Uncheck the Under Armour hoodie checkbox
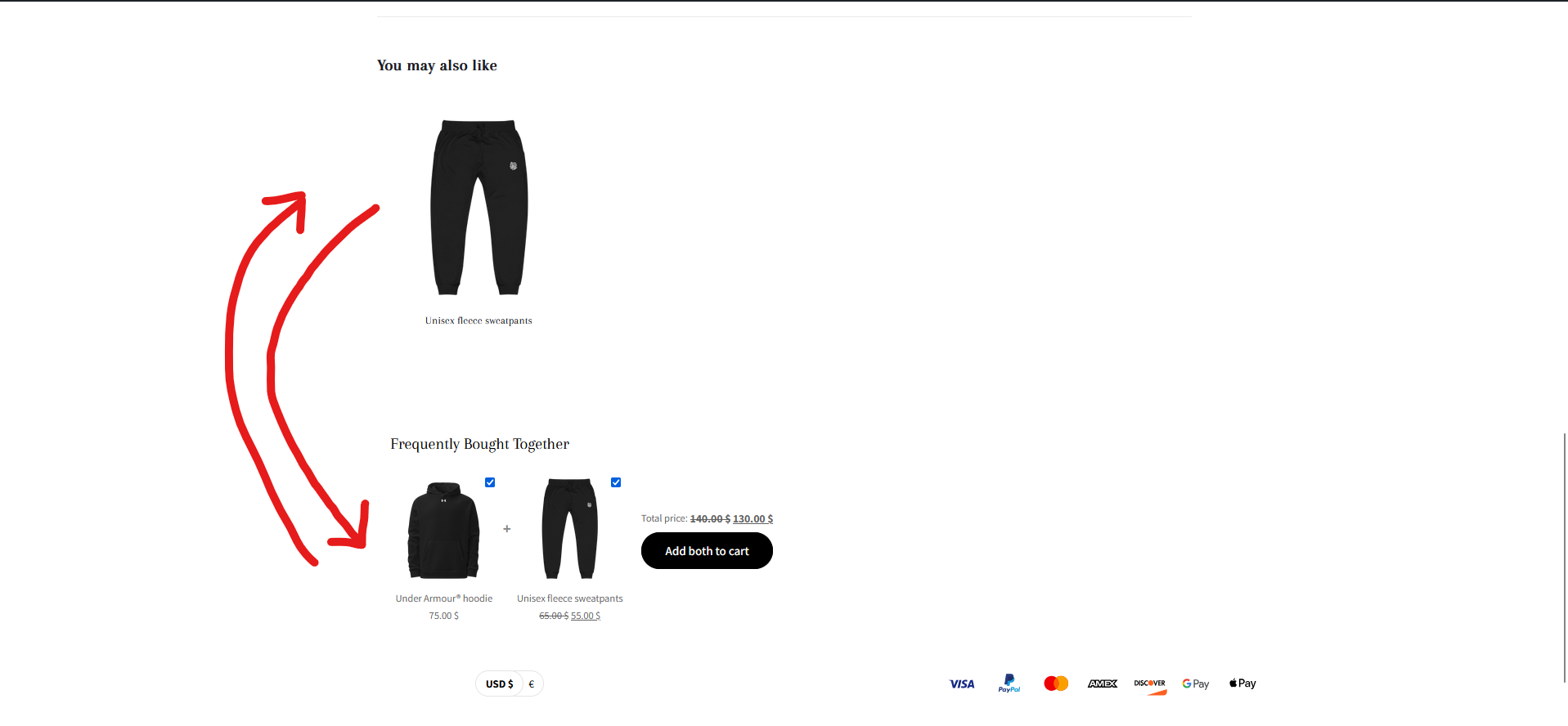The height and width of the screenshot is (726, 1568). tap(490, 482)
